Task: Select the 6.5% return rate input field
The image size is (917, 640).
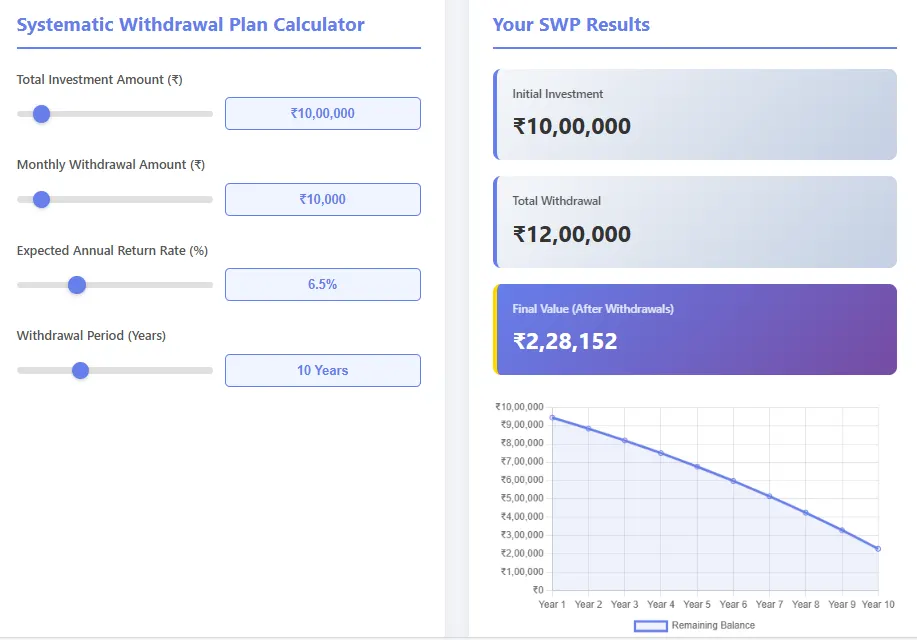Action: [x=322, y=284]
